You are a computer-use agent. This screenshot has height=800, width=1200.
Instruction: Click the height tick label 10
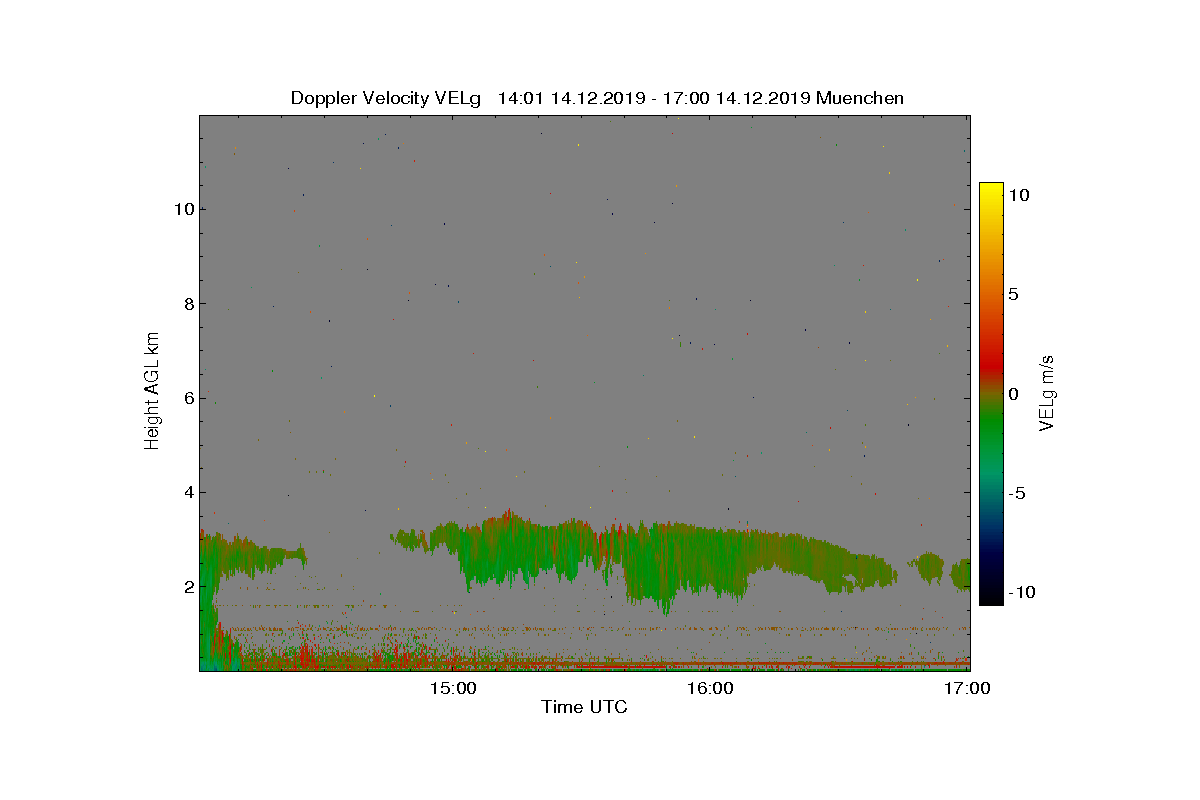point(182,209)
